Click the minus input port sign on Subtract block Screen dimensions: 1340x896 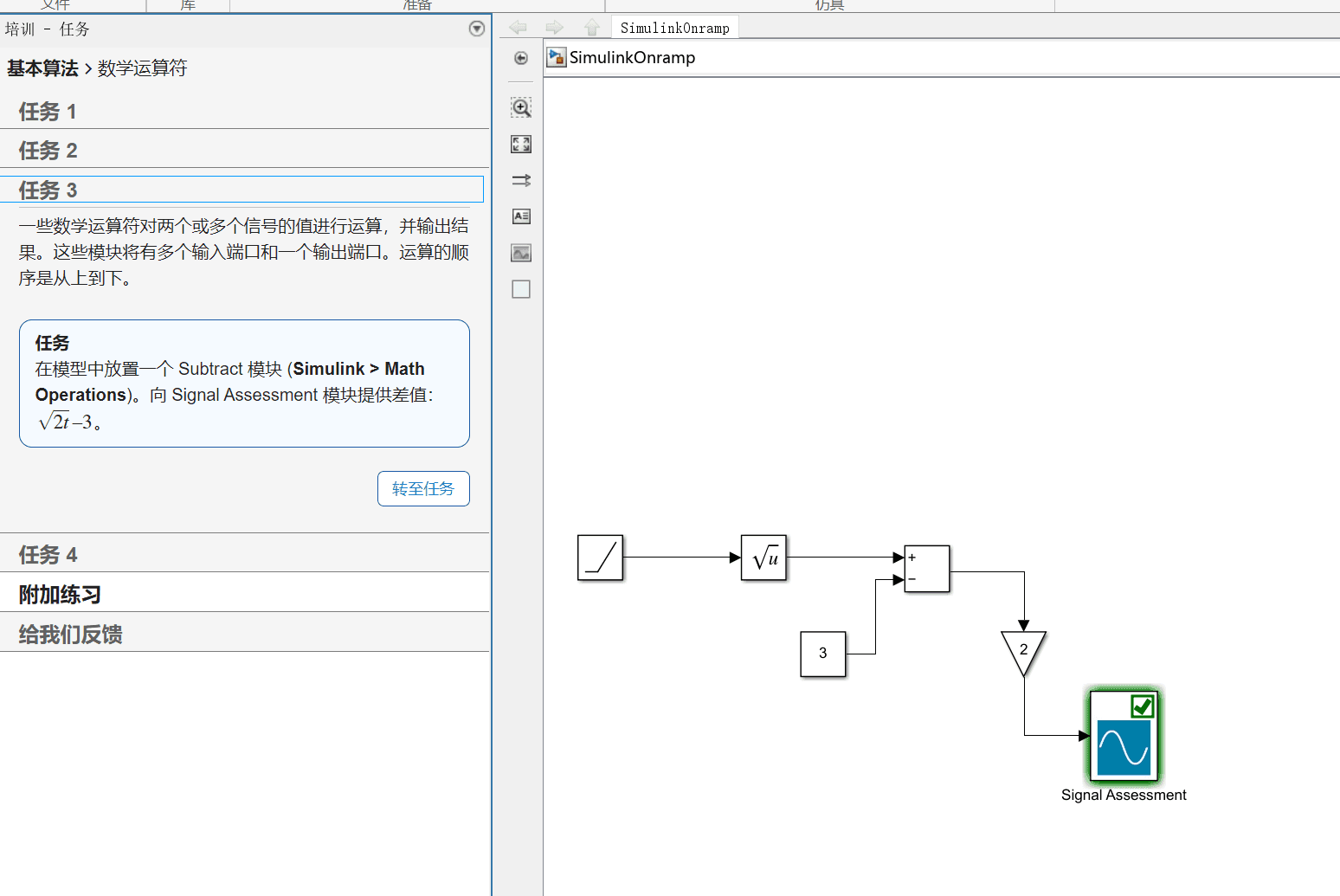[912, 579]
